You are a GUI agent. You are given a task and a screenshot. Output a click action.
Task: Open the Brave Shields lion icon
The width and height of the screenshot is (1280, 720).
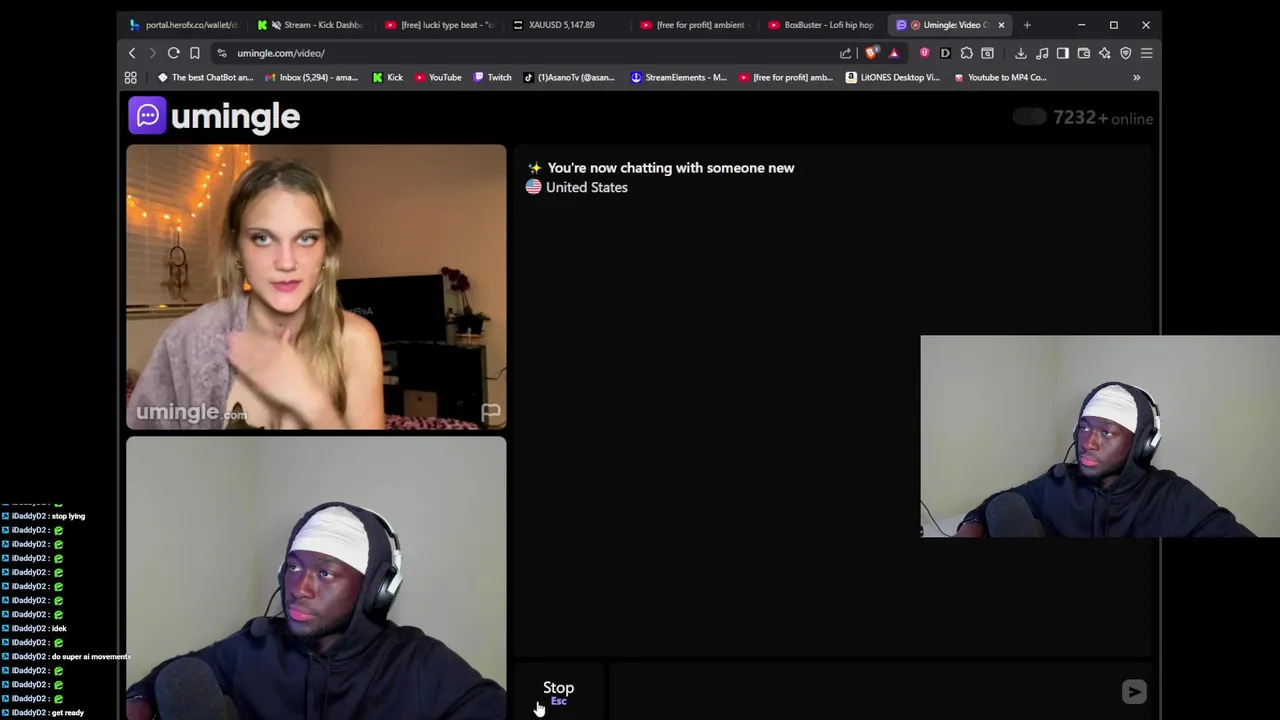tap(872, 53)
